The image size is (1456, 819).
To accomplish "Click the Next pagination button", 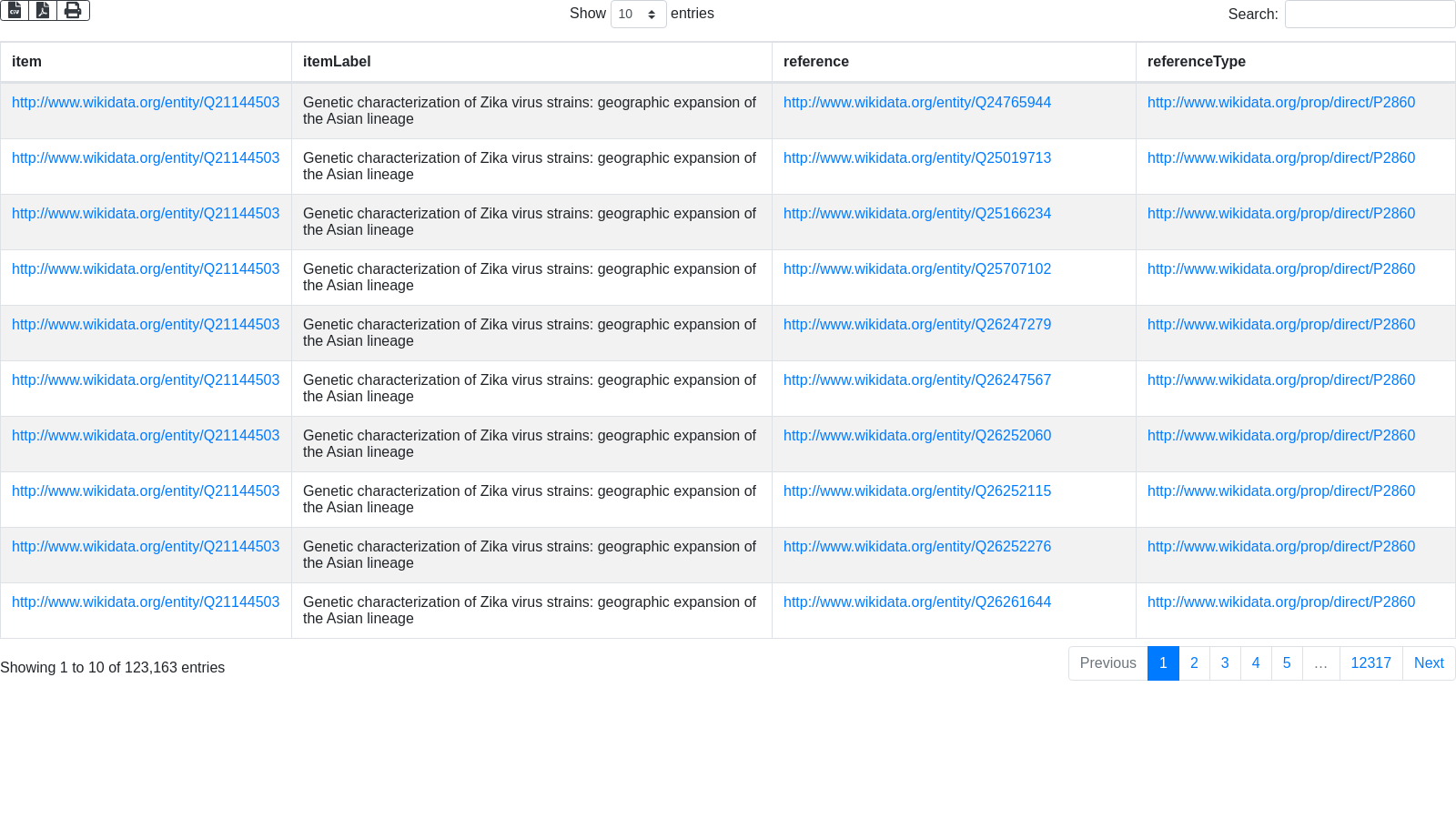I will click(1429, 663).
